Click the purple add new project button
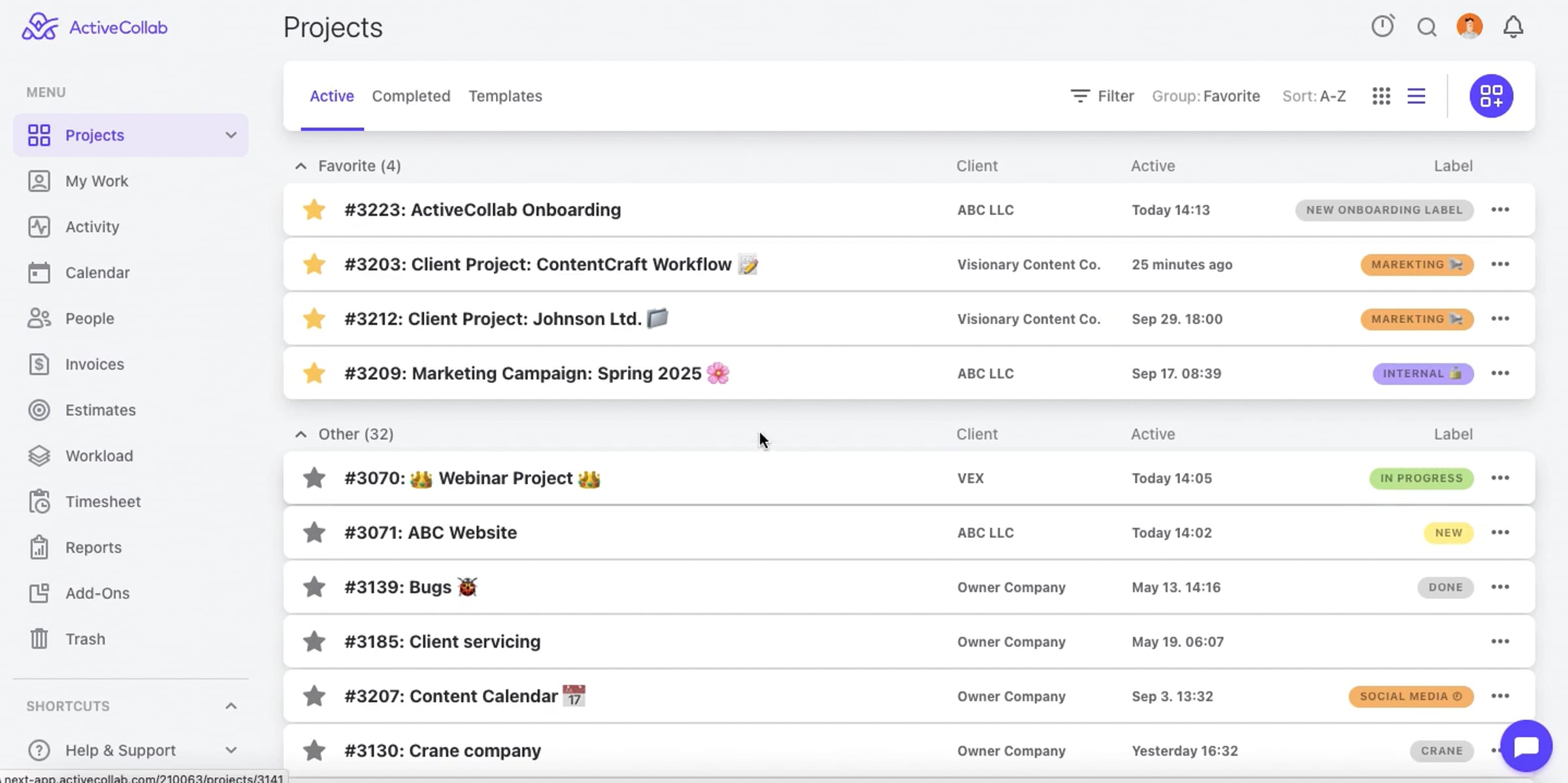The width and height of the screenshot is (1568, 783). point(1491,96)
